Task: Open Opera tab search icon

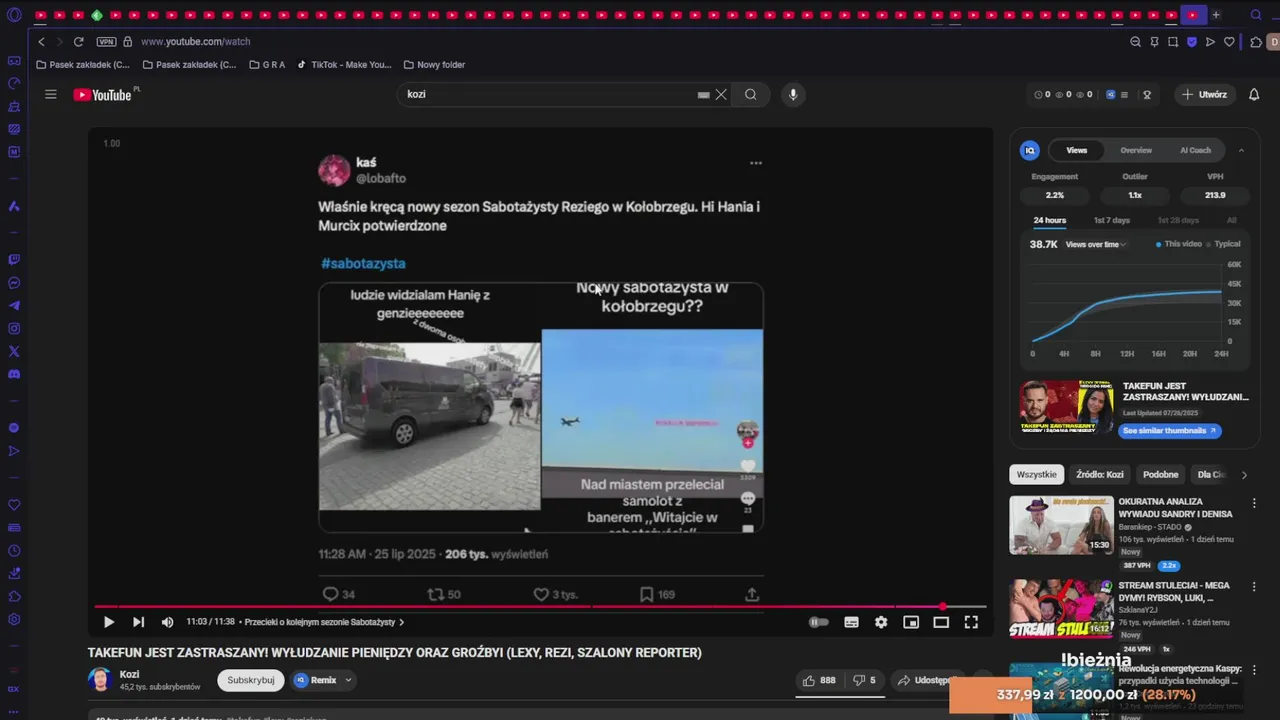Action: pos(1256,15)
